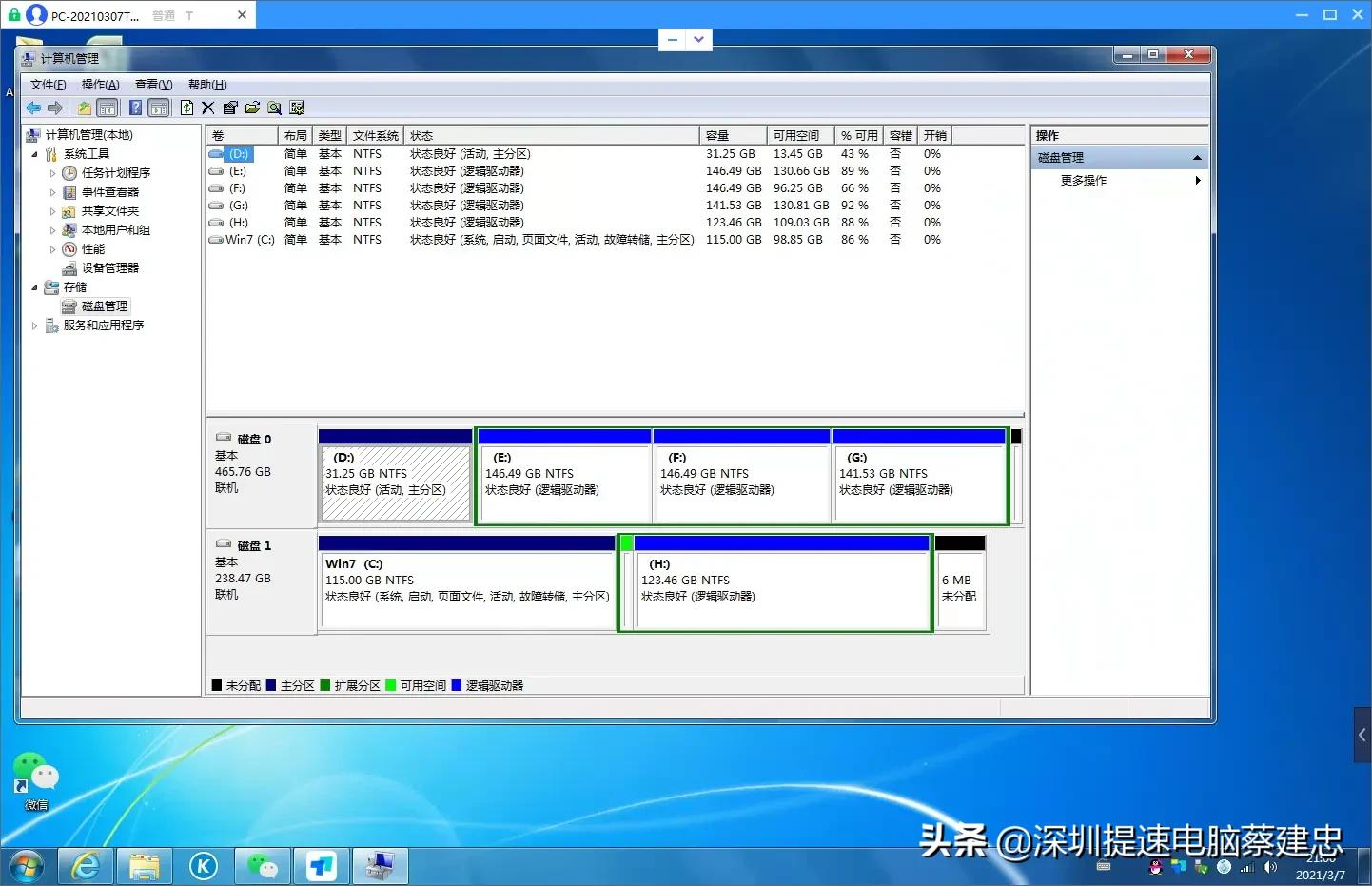Click the Back arrow toolbar icon
Image resolution: width=1372 pixels, height=886 pixels.
tap(33, 108)
